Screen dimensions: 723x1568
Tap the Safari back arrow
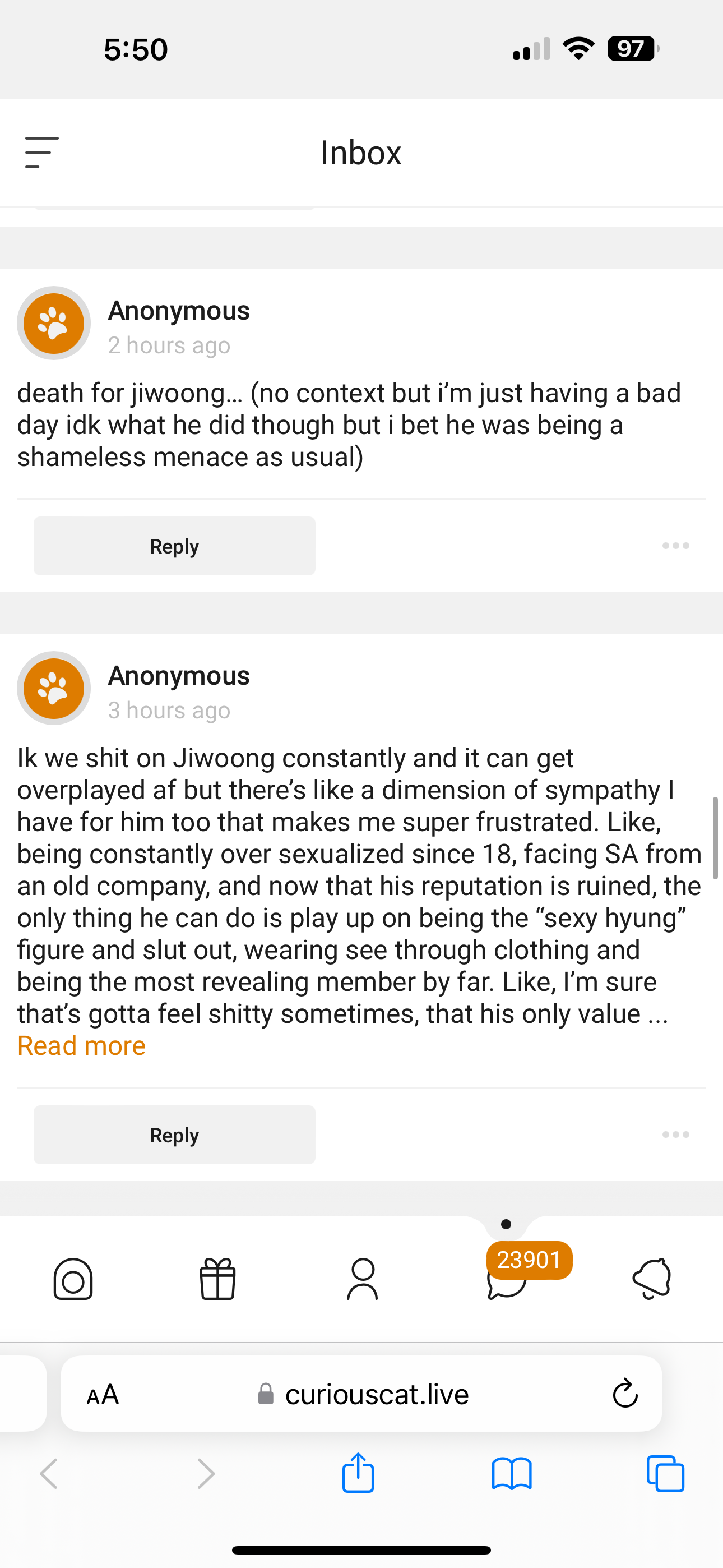tap(49, 1473)
